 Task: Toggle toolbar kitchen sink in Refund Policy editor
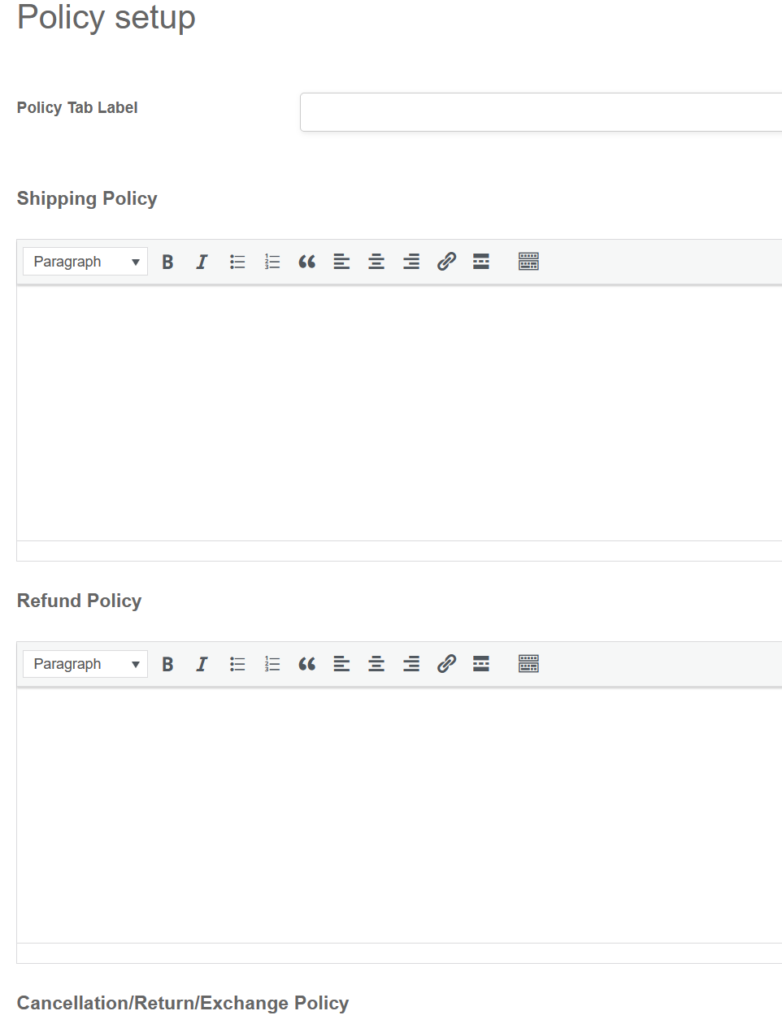(528, 664)
